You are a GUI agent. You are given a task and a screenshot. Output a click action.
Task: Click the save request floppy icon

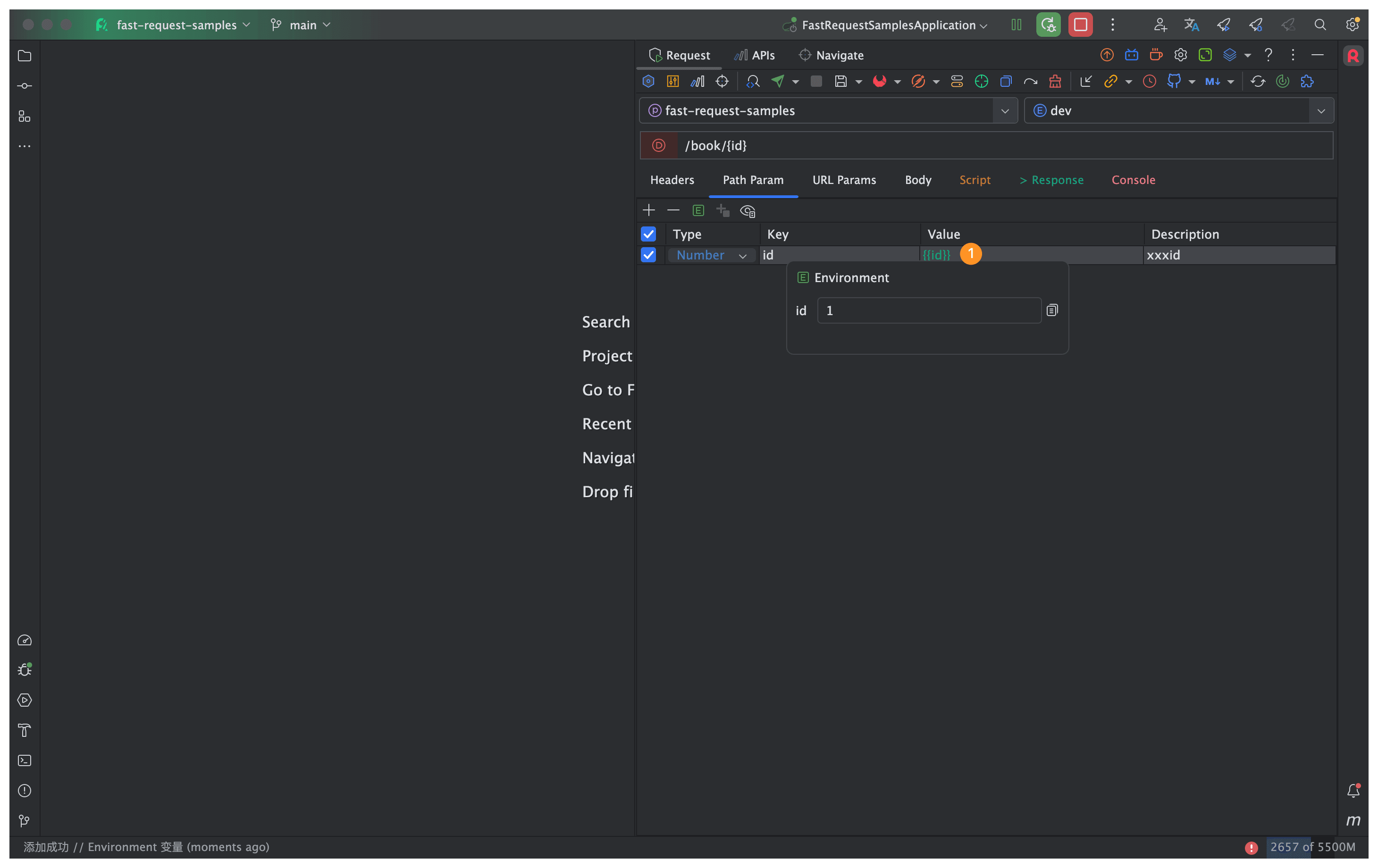click(840, 81)
